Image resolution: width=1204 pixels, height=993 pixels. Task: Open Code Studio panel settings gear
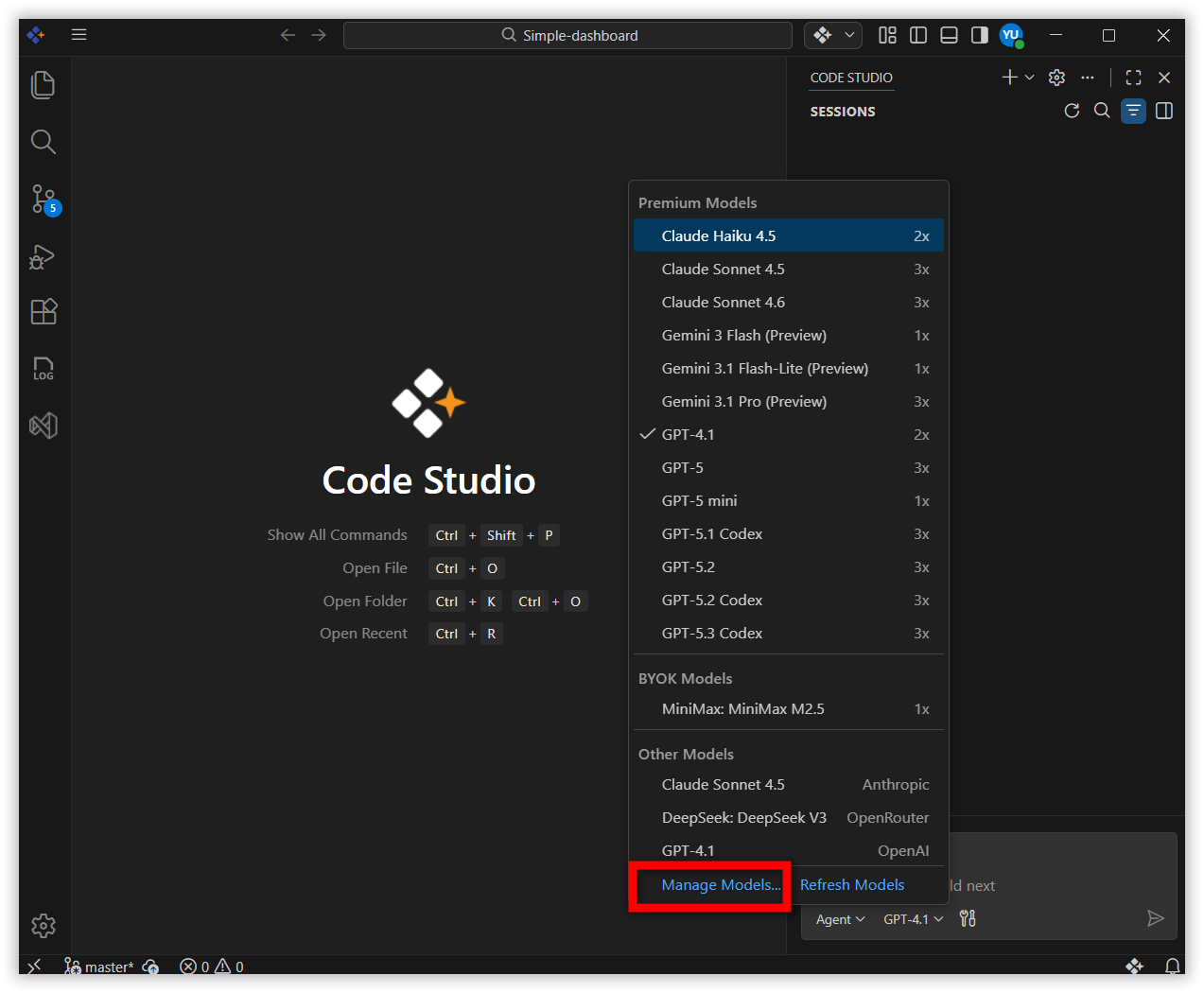pos(1057,78)
